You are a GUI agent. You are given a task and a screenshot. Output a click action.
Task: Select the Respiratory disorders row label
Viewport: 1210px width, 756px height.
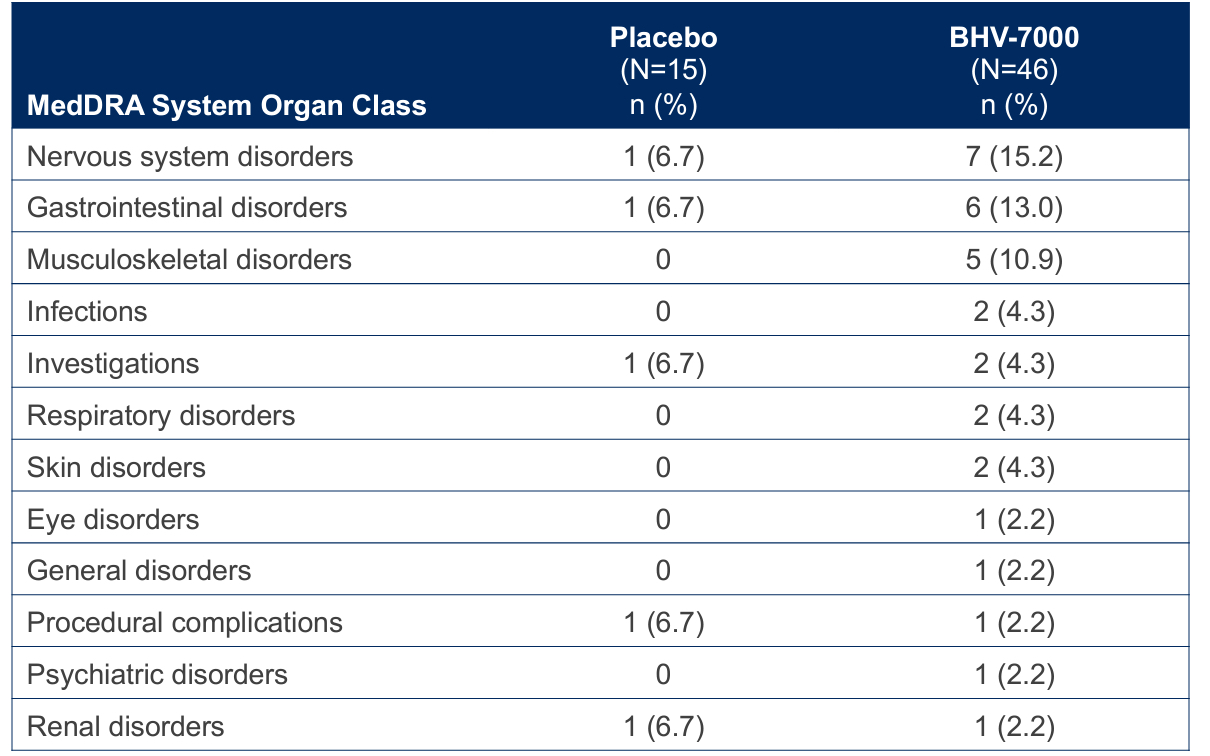[161, 415]
